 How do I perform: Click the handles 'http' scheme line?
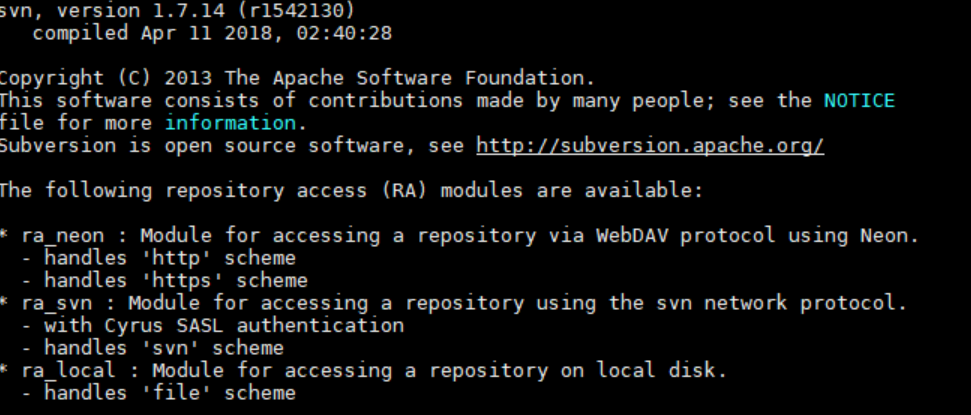point(159,258)
